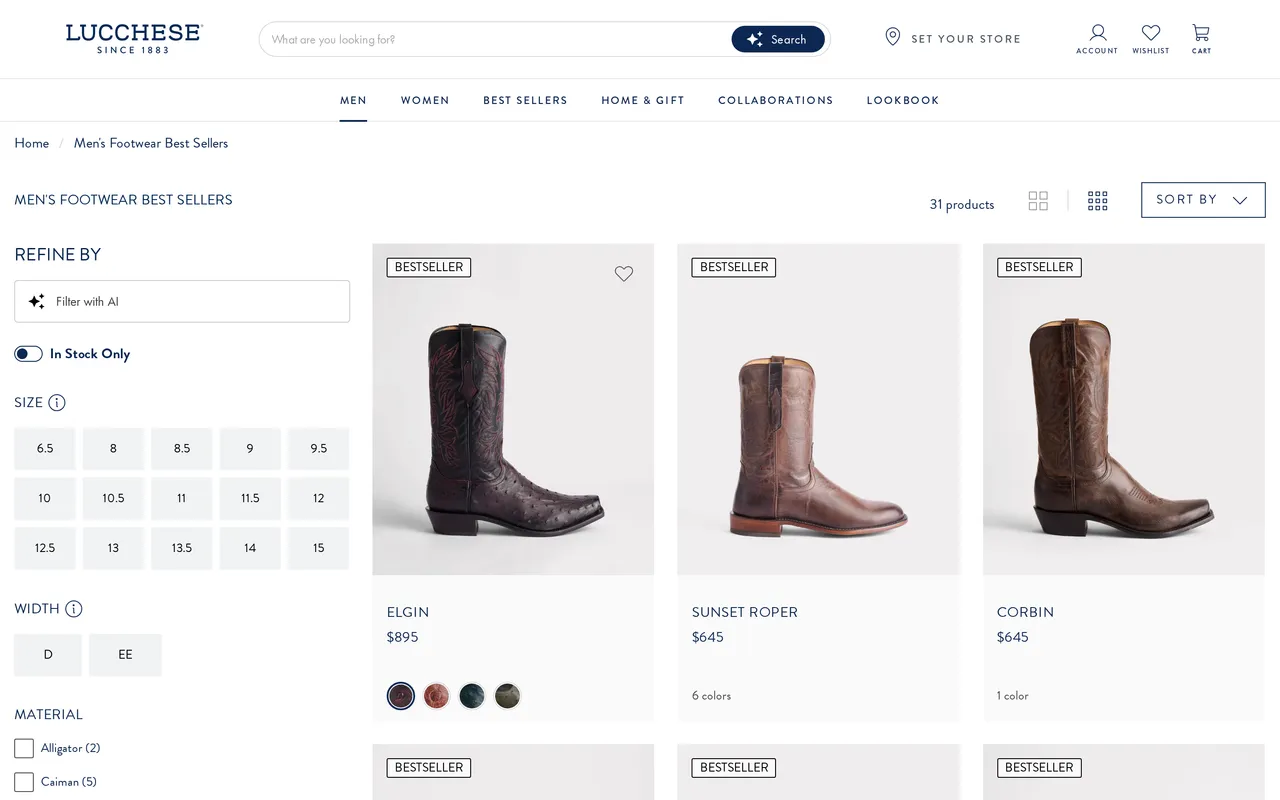1280x800 pixels.
Task: Click the Filter with AI field
Action: (x=182, y=301)
